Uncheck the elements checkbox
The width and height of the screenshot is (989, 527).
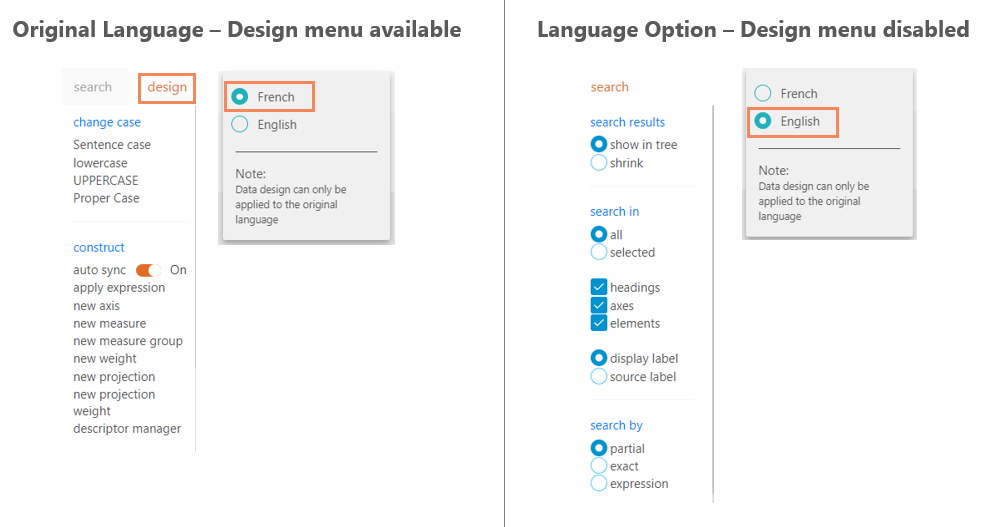point(599,323)
